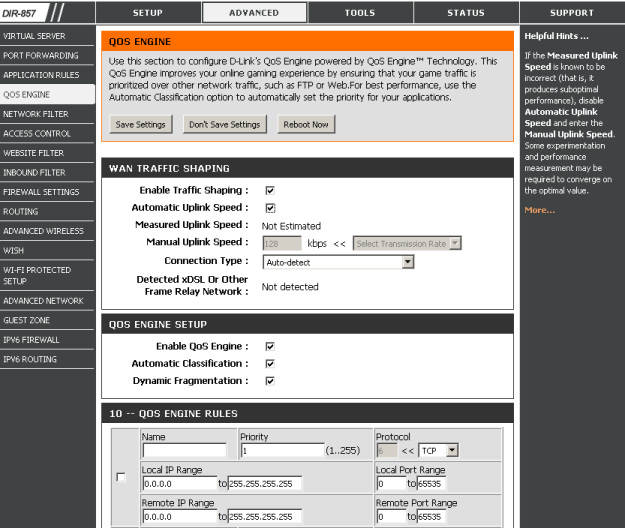Screen dimensions: 625x528
Task: Click Local Port Range start field
Action: click(x=391, y=484)
